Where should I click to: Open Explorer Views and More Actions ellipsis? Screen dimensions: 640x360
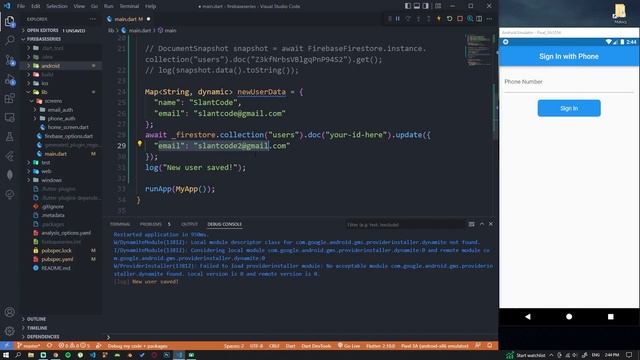93,19
